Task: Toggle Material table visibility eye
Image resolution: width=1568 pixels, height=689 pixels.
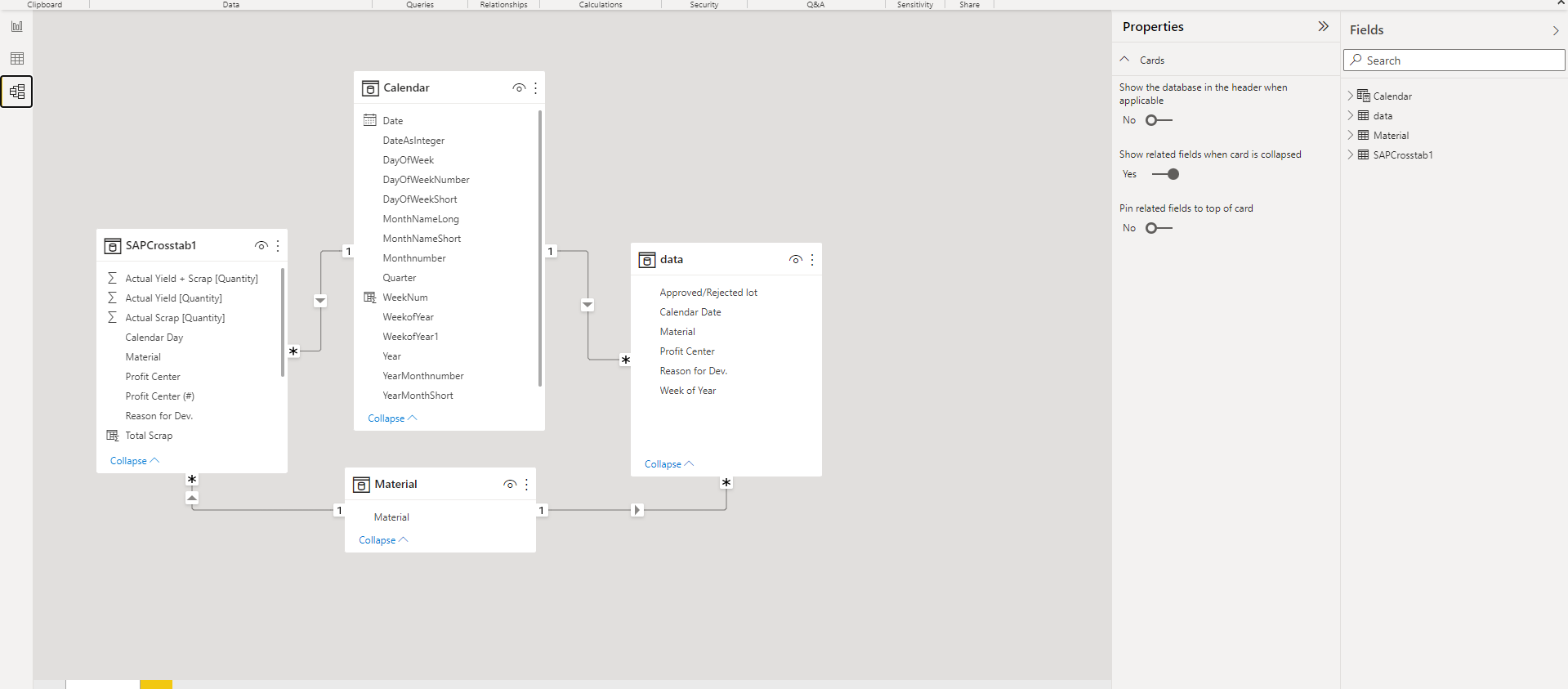Action: [510, 485]
